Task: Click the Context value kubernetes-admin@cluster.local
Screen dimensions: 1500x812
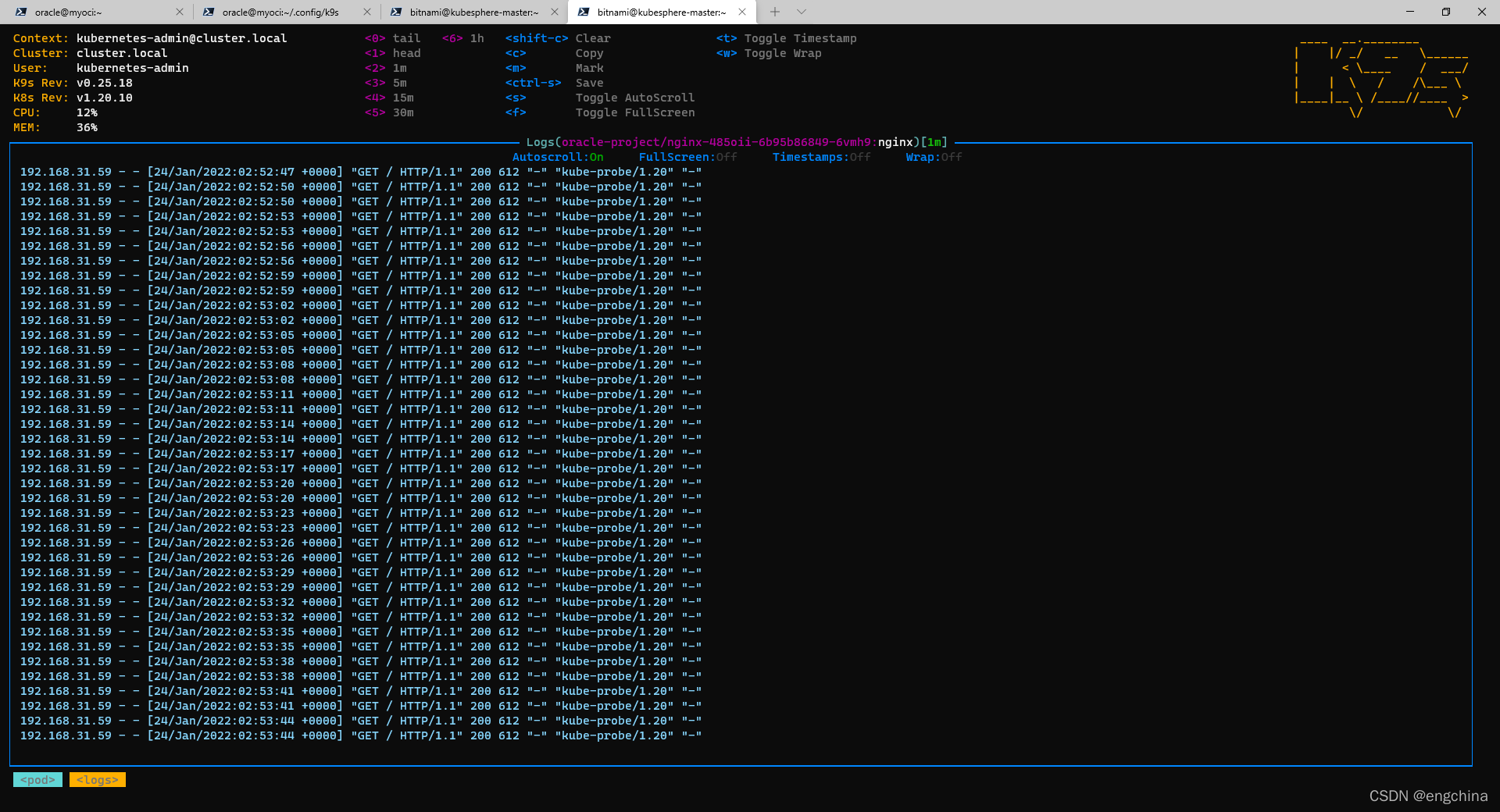Action: tap(181, 38)
